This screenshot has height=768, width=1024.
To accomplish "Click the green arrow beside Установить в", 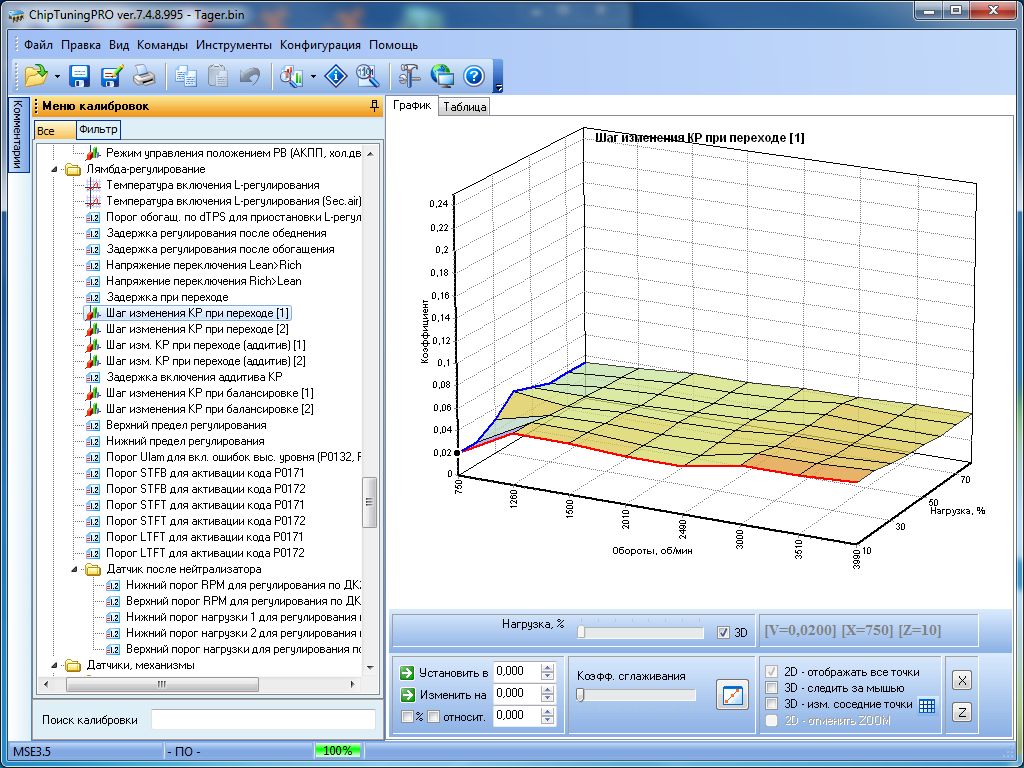I will click(406, 672).
